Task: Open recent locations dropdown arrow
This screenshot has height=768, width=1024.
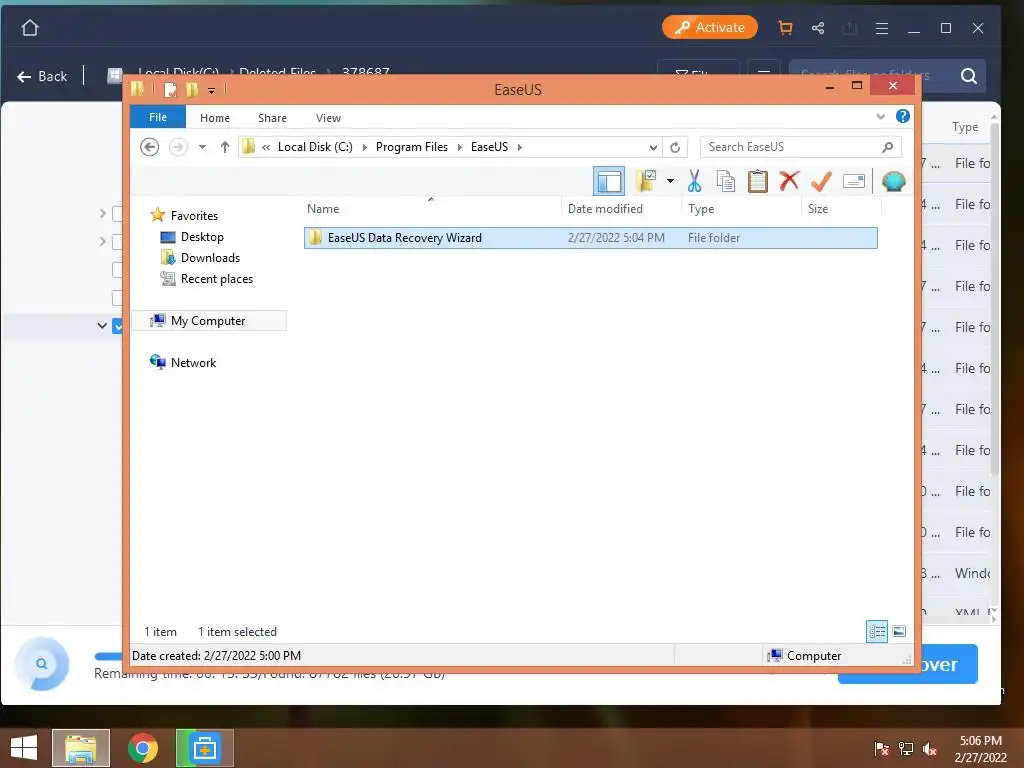Action: [x=202, y=147]
